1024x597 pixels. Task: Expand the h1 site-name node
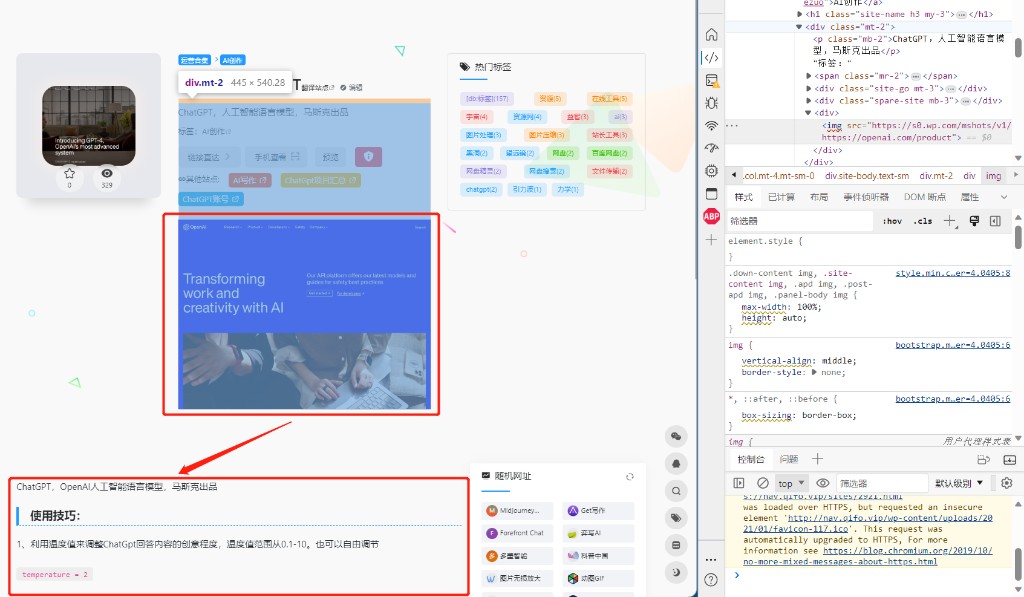click(800, 14)
